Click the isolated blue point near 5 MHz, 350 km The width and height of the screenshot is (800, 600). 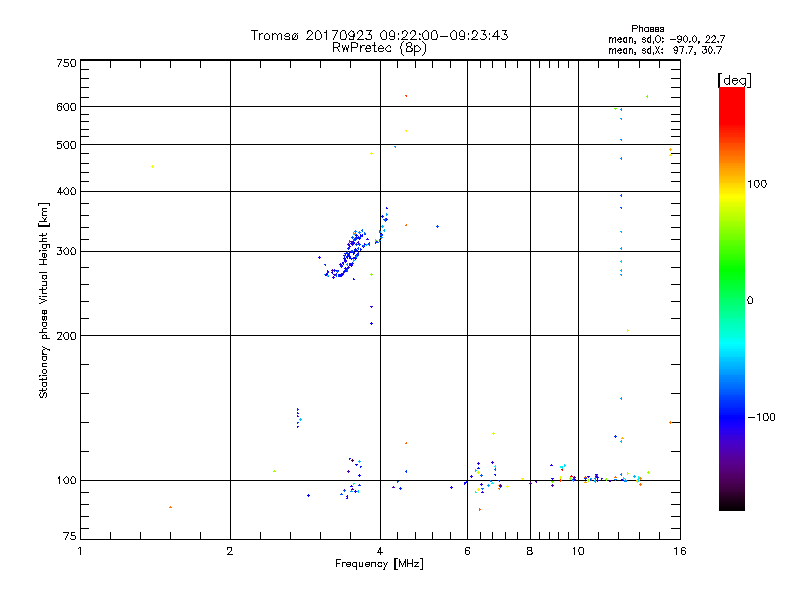point(437,226)
